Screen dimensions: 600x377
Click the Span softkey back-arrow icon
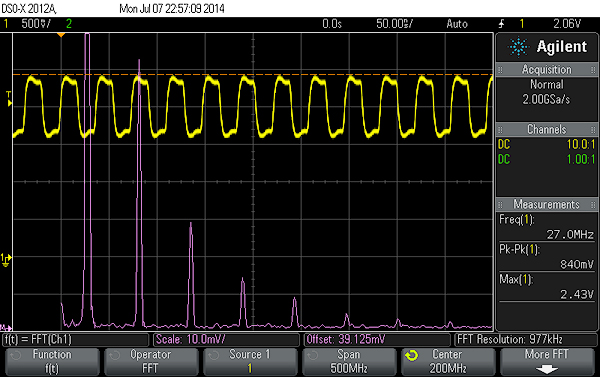313,356
